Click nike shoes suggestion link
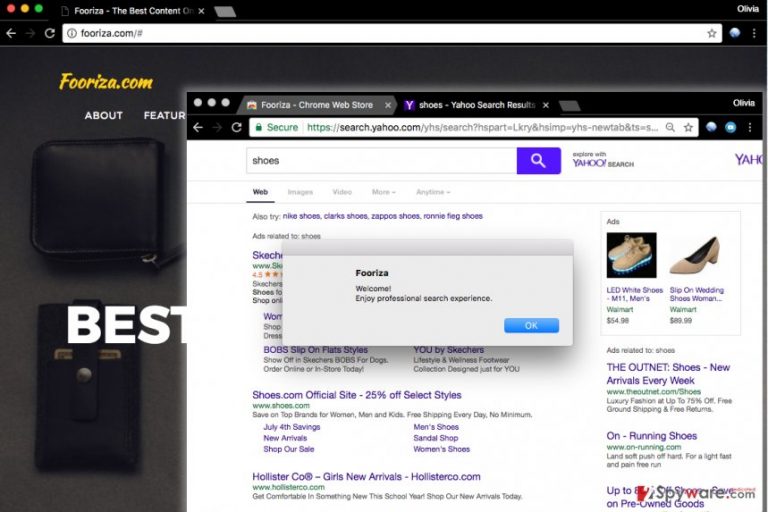 [x=301, y=216]
